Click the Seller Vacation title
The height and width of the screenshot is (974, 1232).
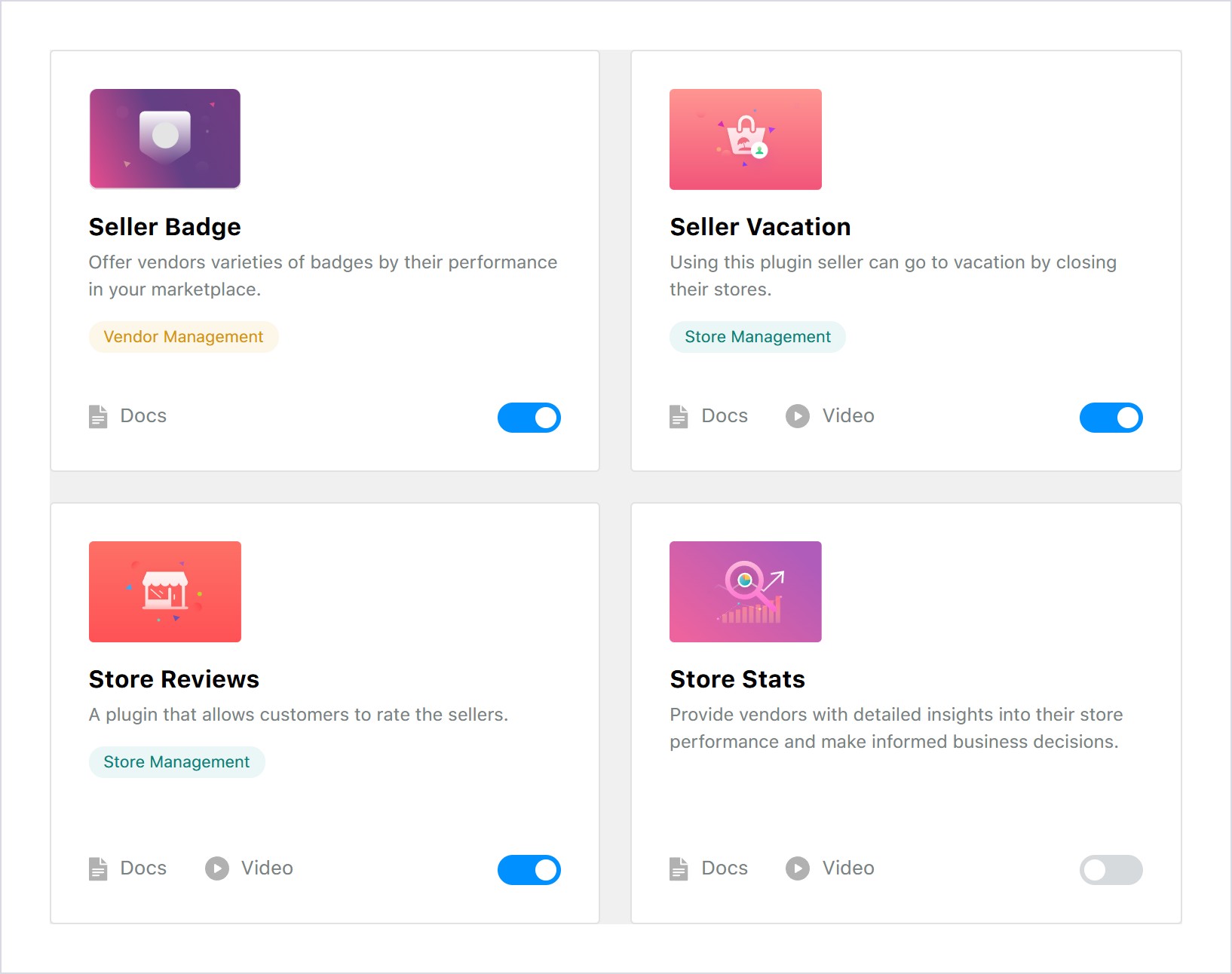click(x=760, y=227)
